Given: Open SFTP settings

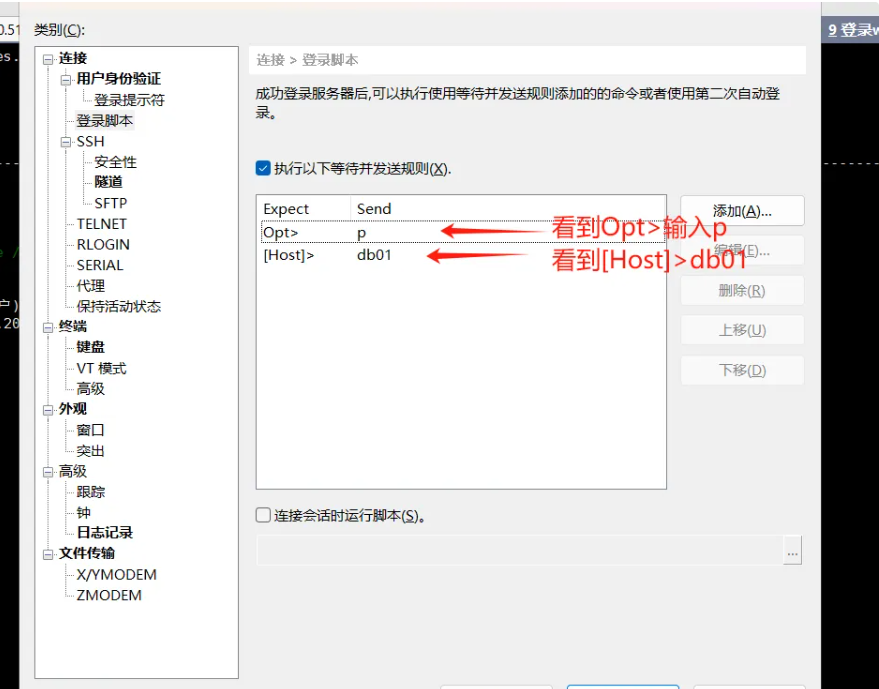Looking at the screenshot, I should tap(110, 203).
